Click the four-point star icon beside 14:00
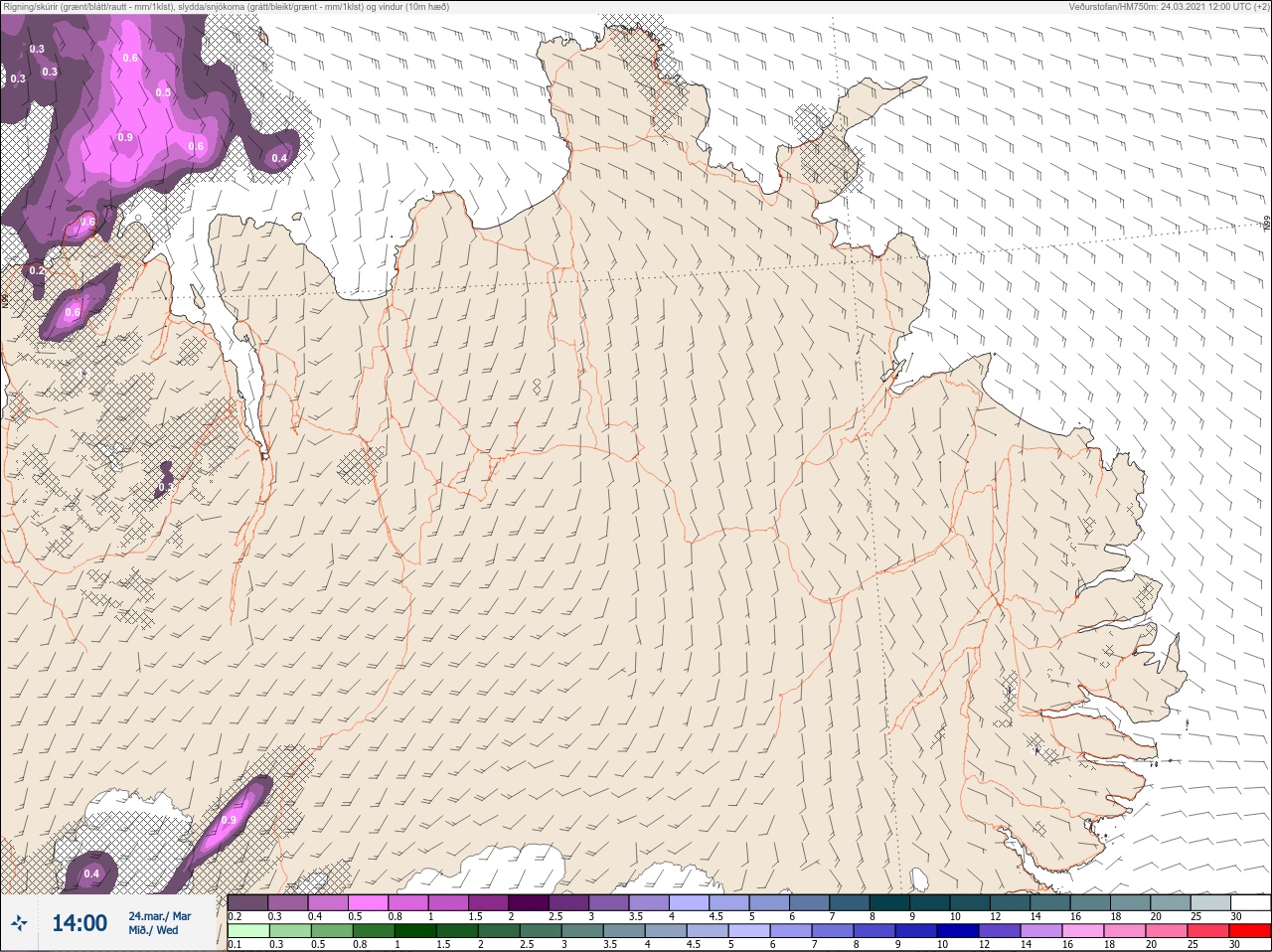Viewport: 1272px width, 952px height. 19,923
